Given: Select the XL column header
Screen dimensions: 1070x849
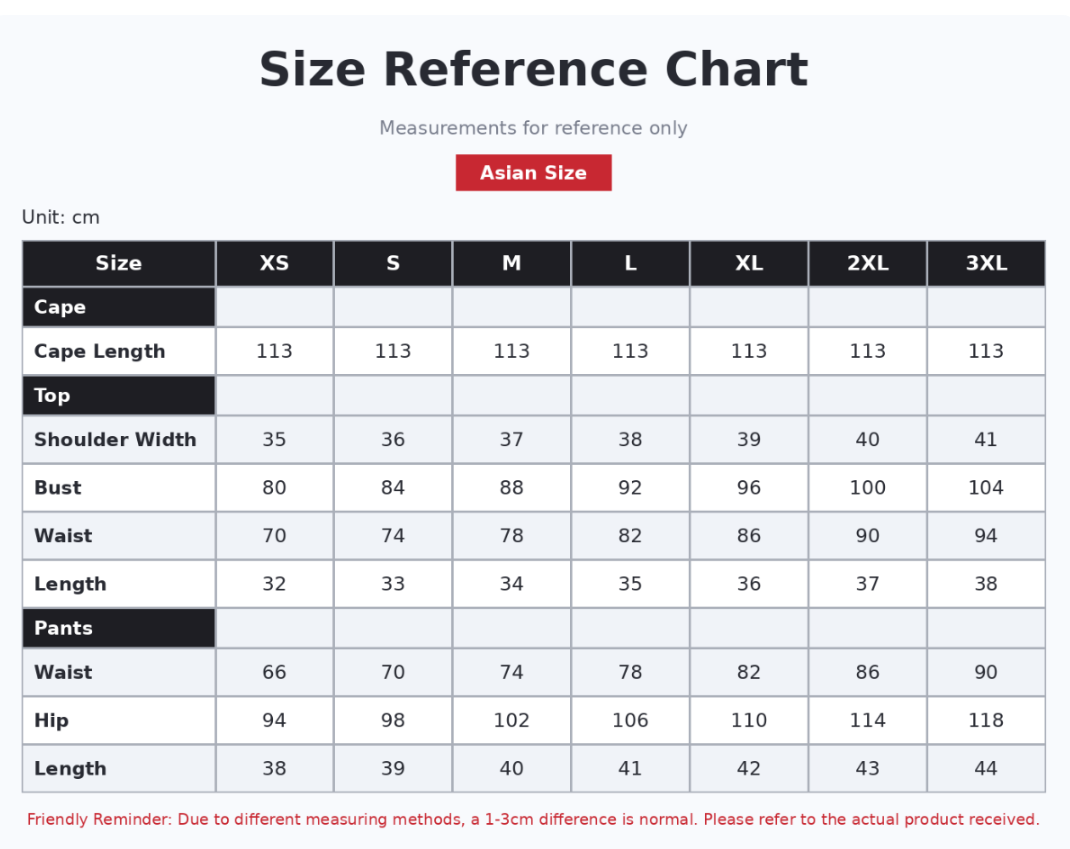Looking at the screenshot, I should click(x=749, y=263).
